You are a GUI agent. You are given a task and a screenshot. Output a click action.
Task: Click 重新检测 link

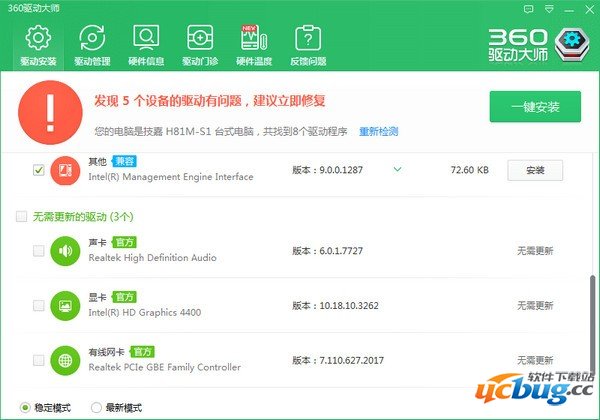click(x=379, y=132)
